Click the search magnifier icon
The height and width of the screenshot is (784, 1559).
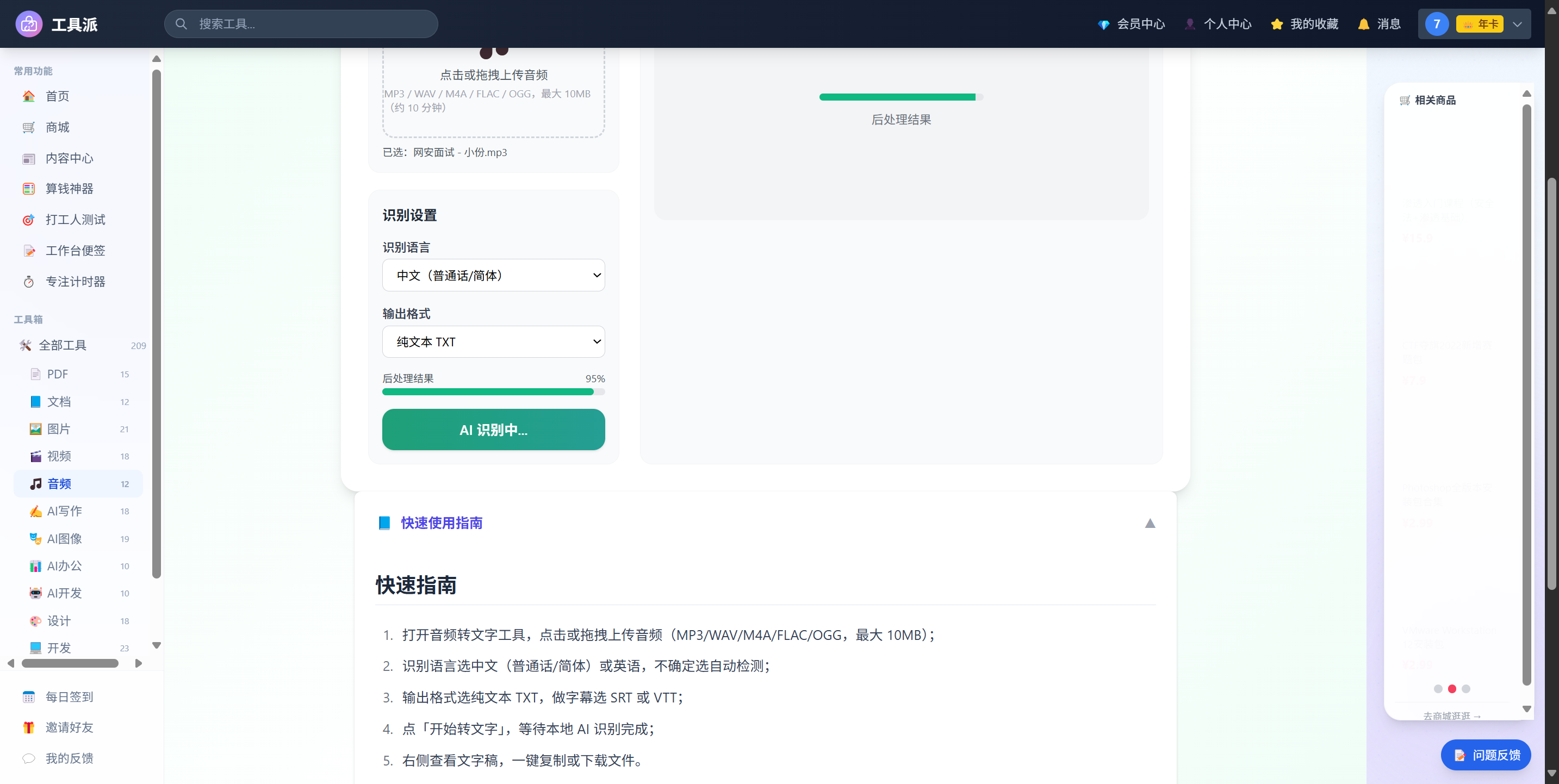click(x=181, y=24)
